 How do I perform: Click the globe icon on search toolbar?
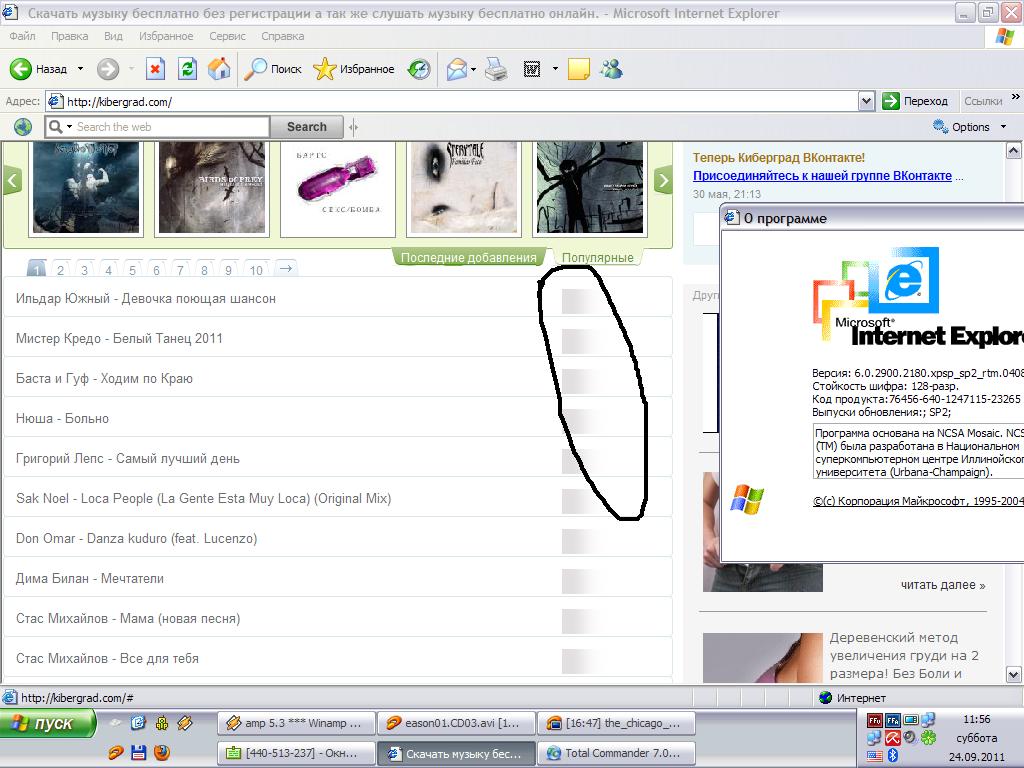(23, 127)
